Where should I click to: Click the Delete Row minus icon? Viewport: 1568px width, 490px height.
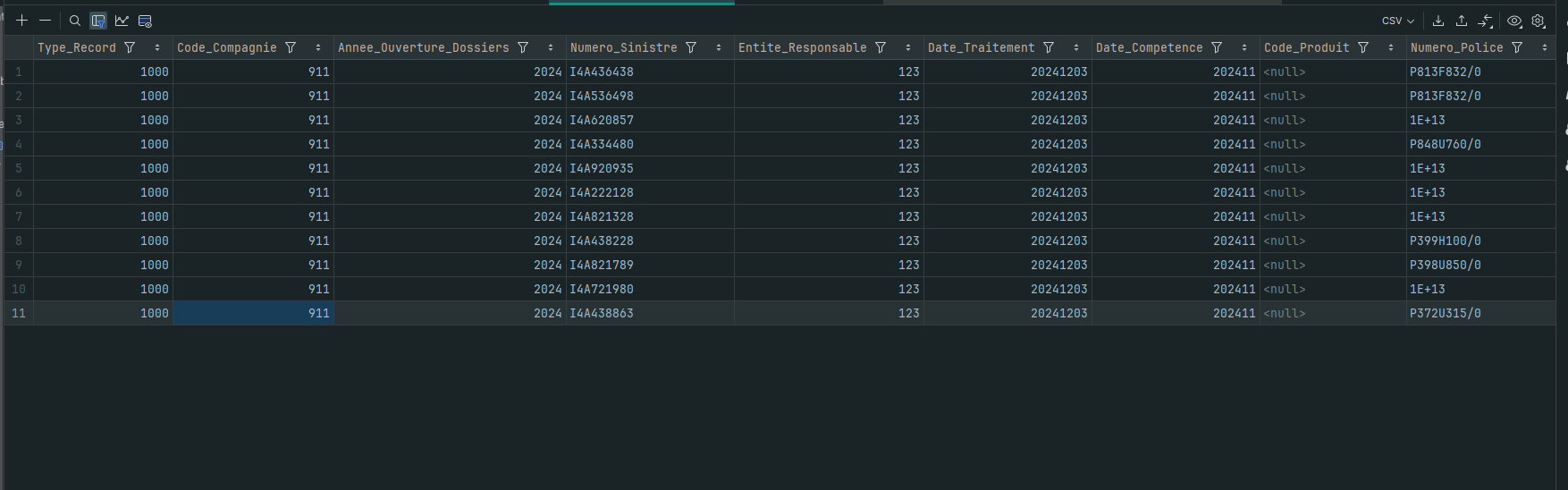coord(45,21)
